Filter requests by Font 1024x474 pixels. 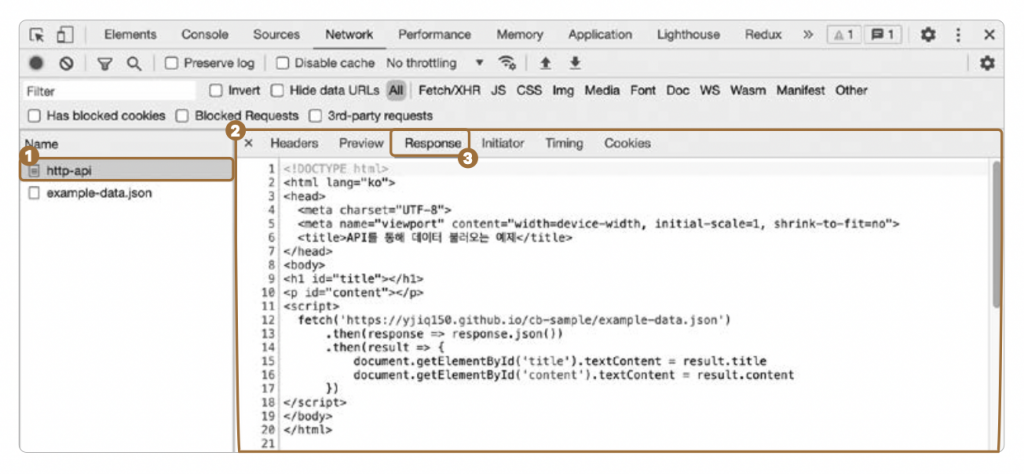[643, 91]
